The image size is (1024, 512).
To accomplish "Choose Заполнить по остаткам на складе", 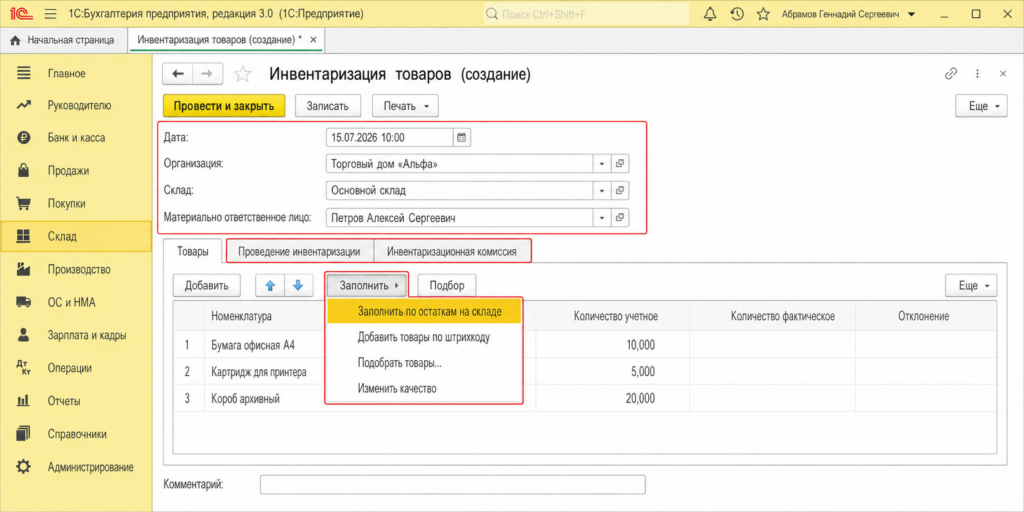I will [424, 312].
